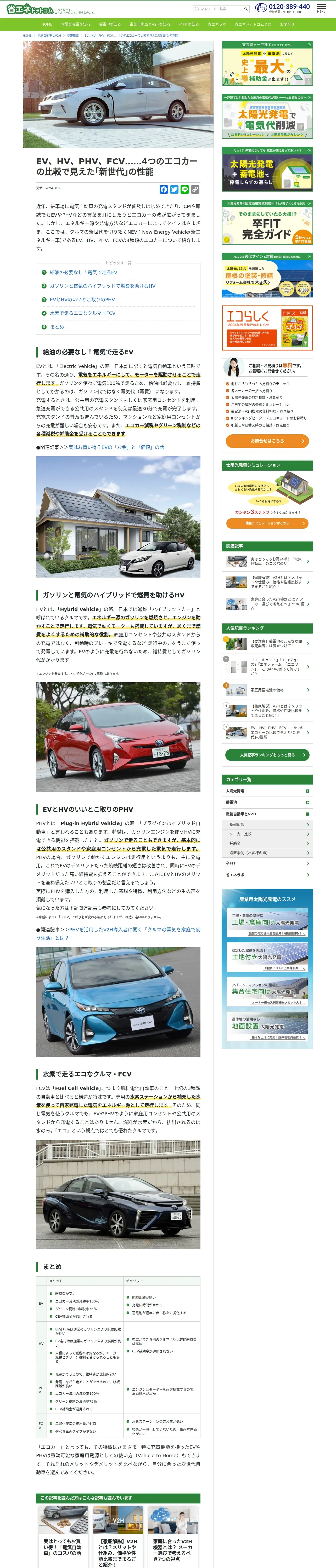Open 省エネドットコムとは navigation item
The width and height of the screenshot is (336, 1568).
pos(253,24)
